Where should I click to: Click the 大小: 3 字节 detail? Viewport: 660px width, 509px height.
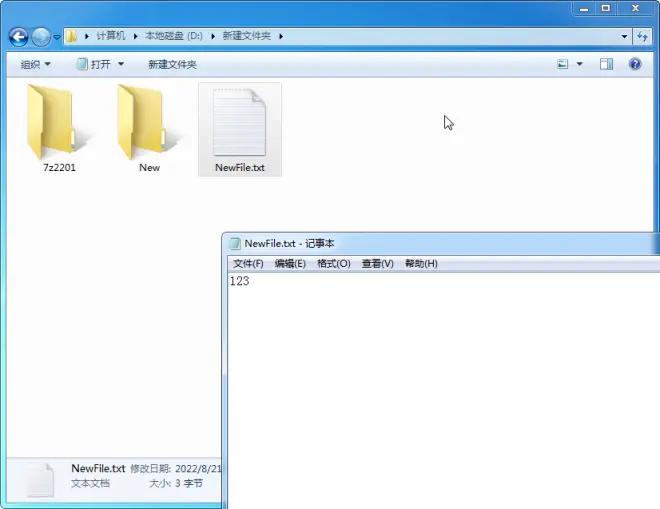point(176,483)
